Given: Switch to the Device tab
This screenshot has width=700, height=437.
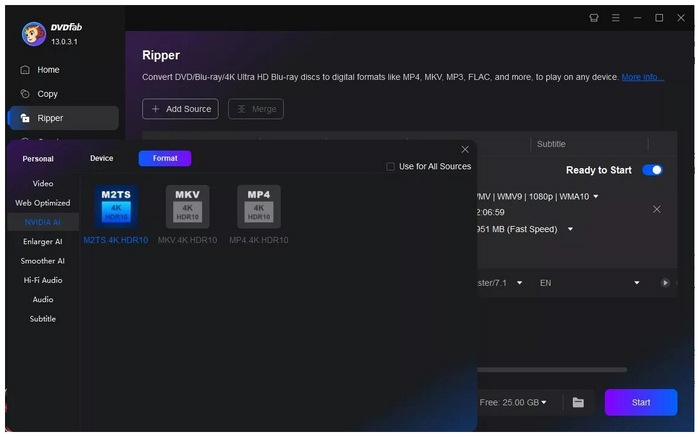Looking at the screenshot, I should click(x=101, y=158).
